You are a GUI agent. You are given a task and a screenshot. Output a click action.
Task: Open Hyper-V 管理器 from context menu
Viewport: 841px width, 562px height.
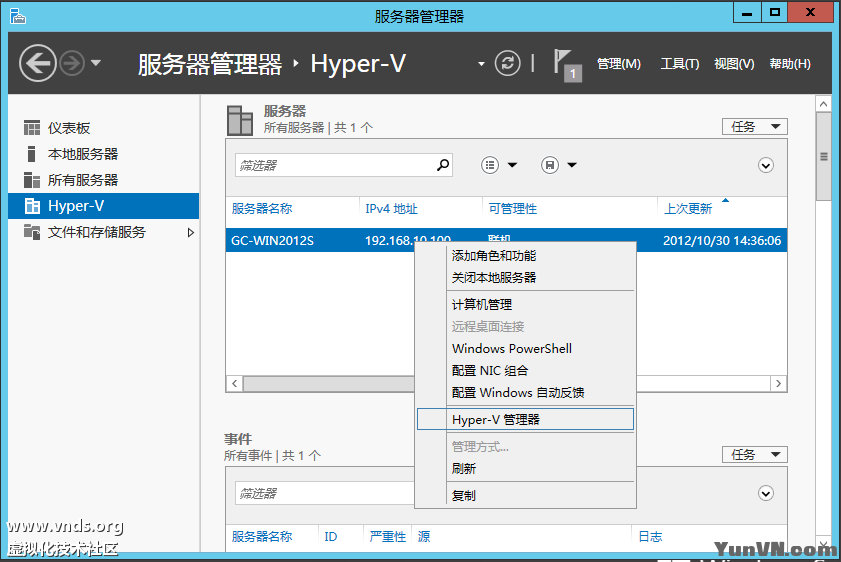coord(526,419)
